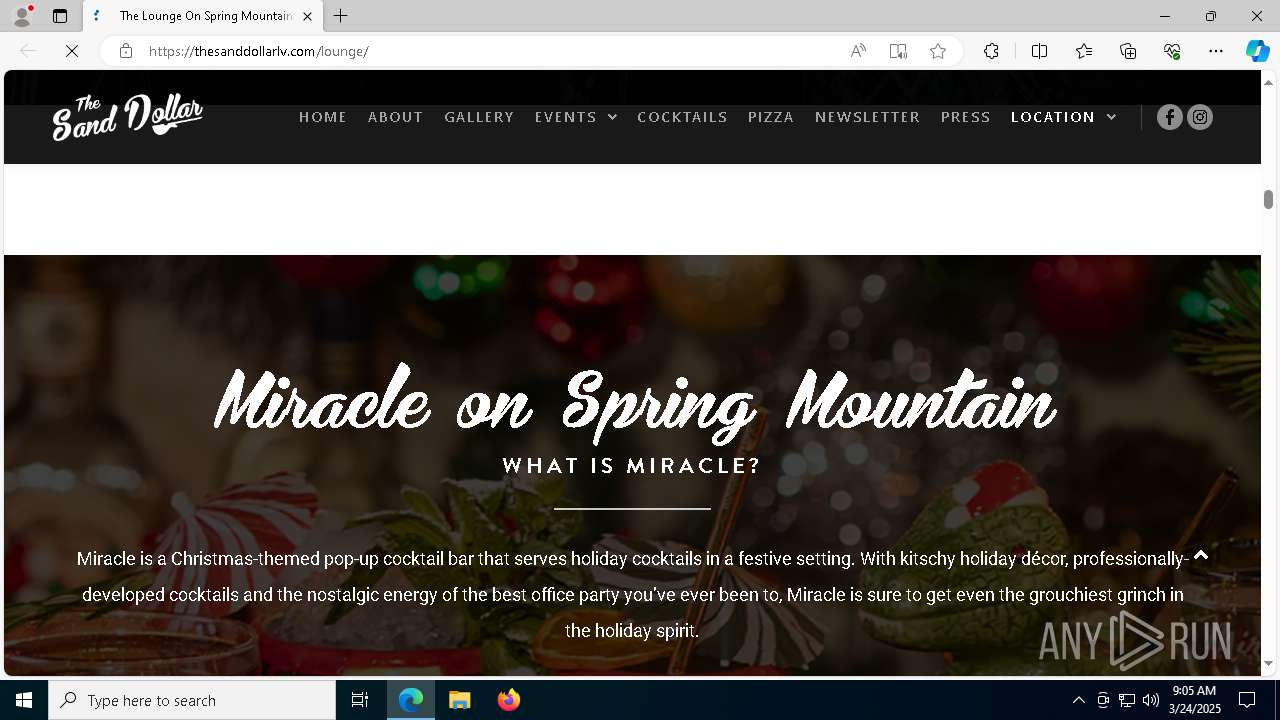Open Collections icon in toolbar
The height and width of the screenshot is (720, 1280).
tap(1128, 51)
